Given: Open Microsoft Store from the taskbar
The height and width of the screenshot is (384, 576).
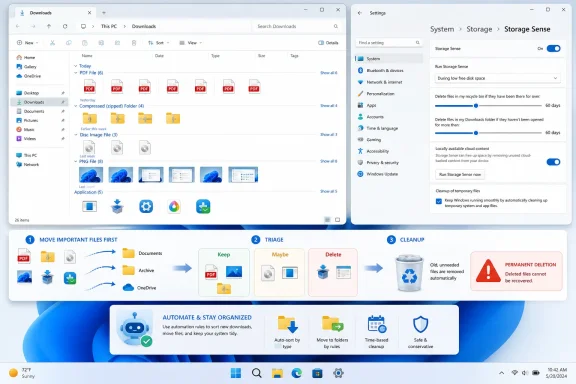Looking at the screenshot, I should [x=317, y=373].
